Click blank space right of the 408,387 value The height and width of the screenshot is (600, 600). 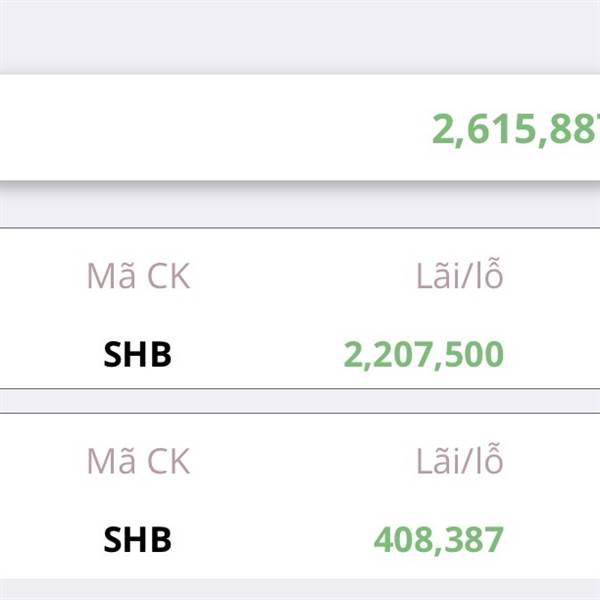[x=552, y=540]
